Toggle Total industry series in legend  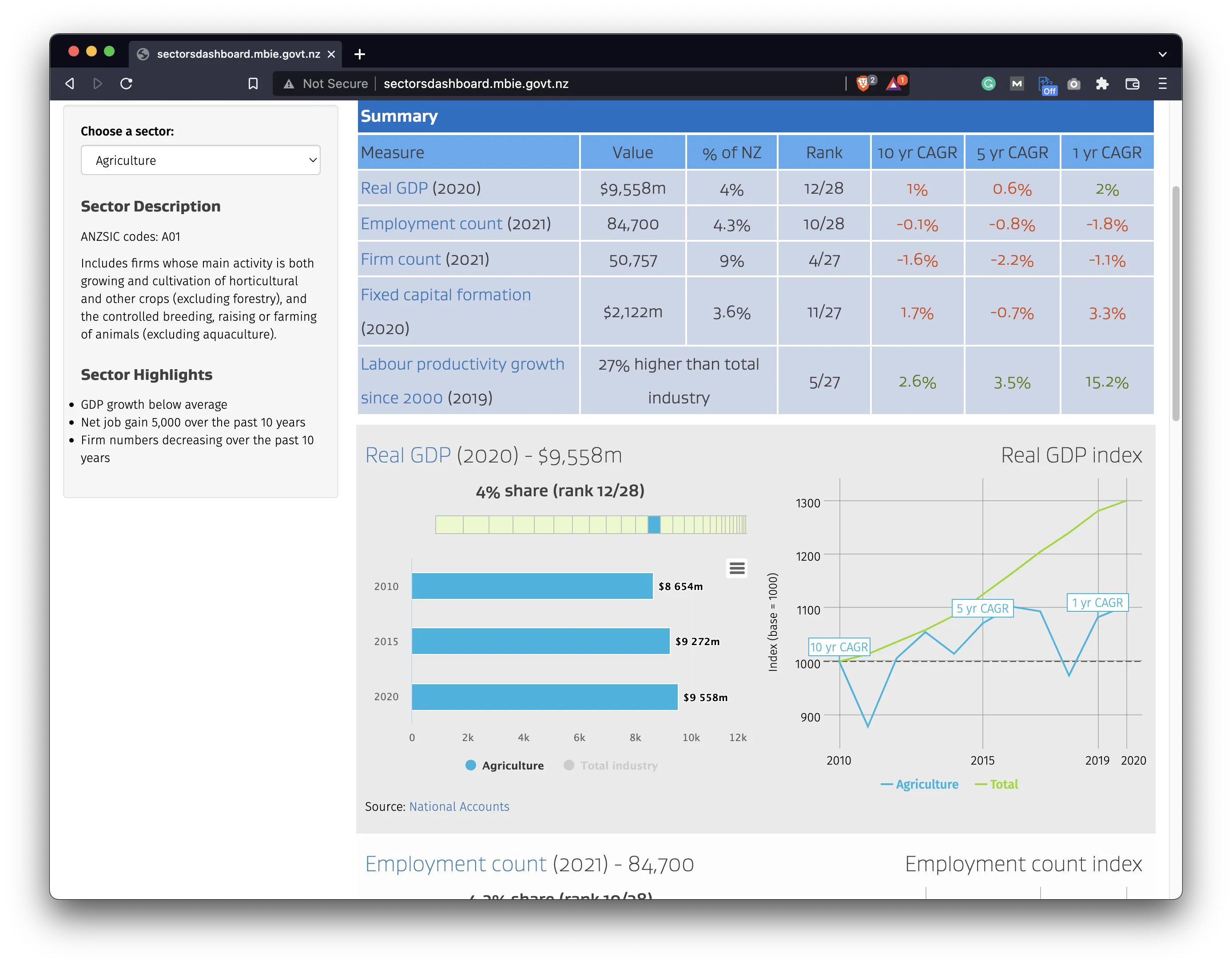pyautogui.click(x=610, y=766)
